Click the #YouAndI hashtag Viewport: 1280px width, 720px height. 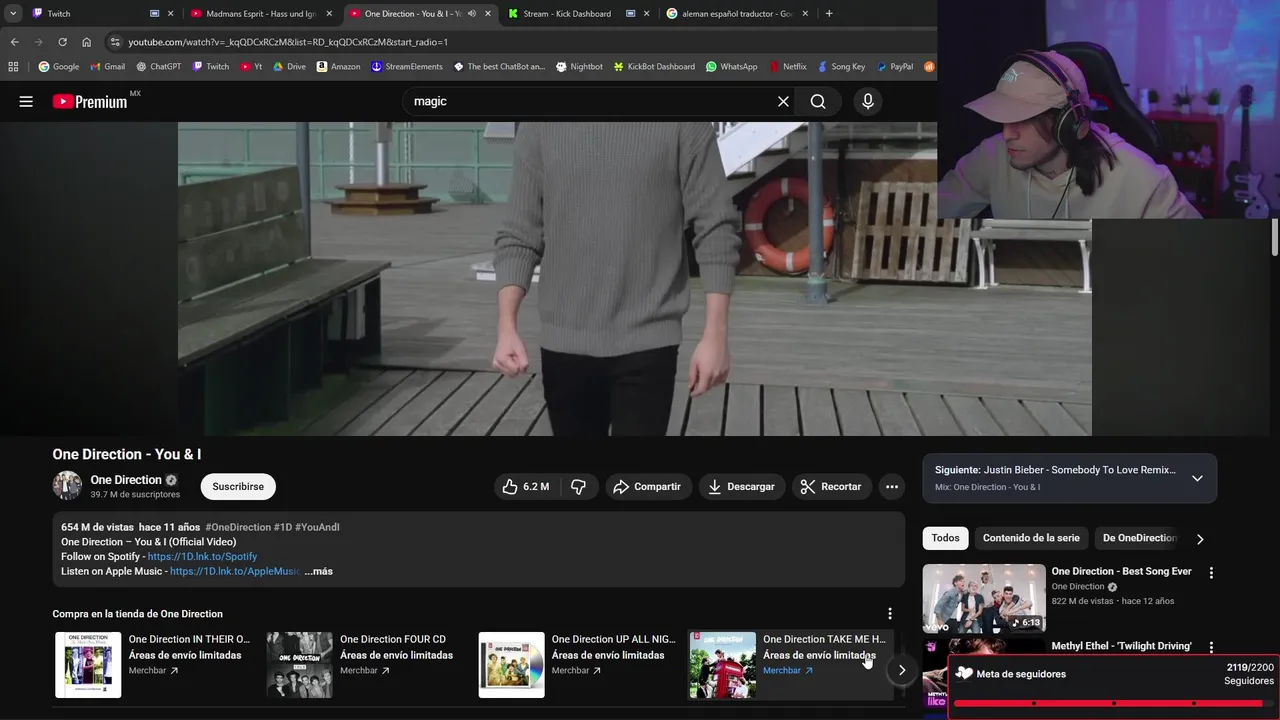[x=317, y=527]
